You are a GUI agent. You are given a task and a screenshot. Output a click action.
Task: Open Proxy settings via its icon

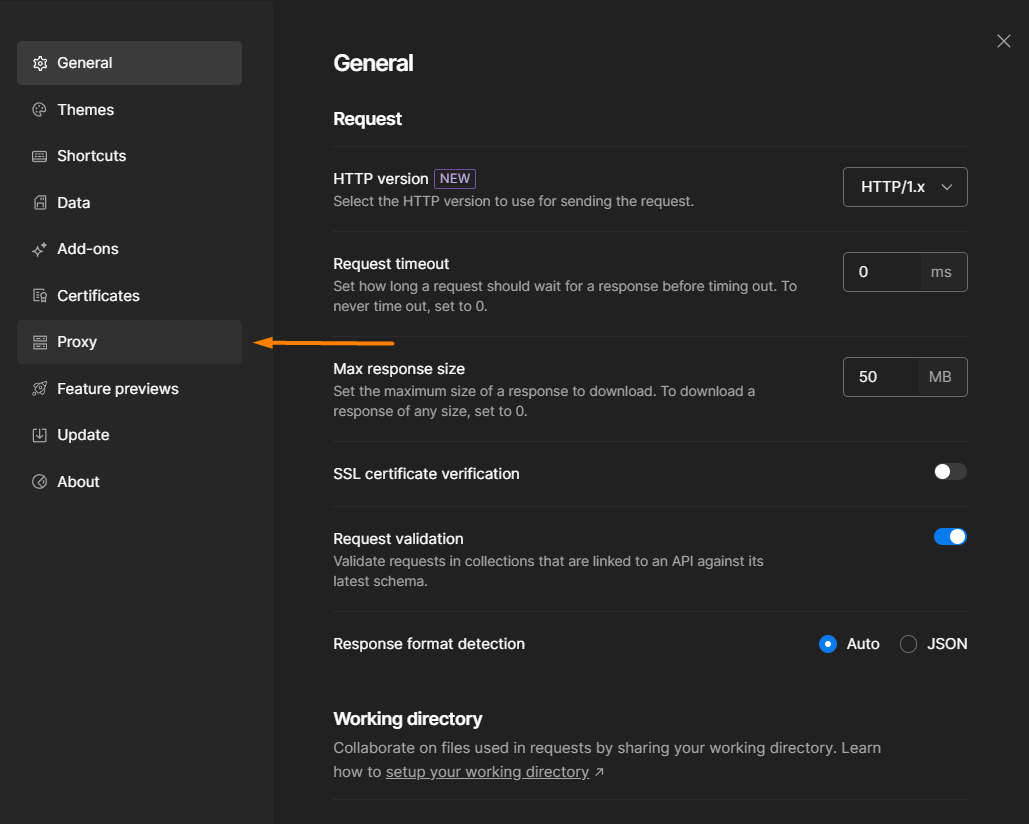pos(40,341)
